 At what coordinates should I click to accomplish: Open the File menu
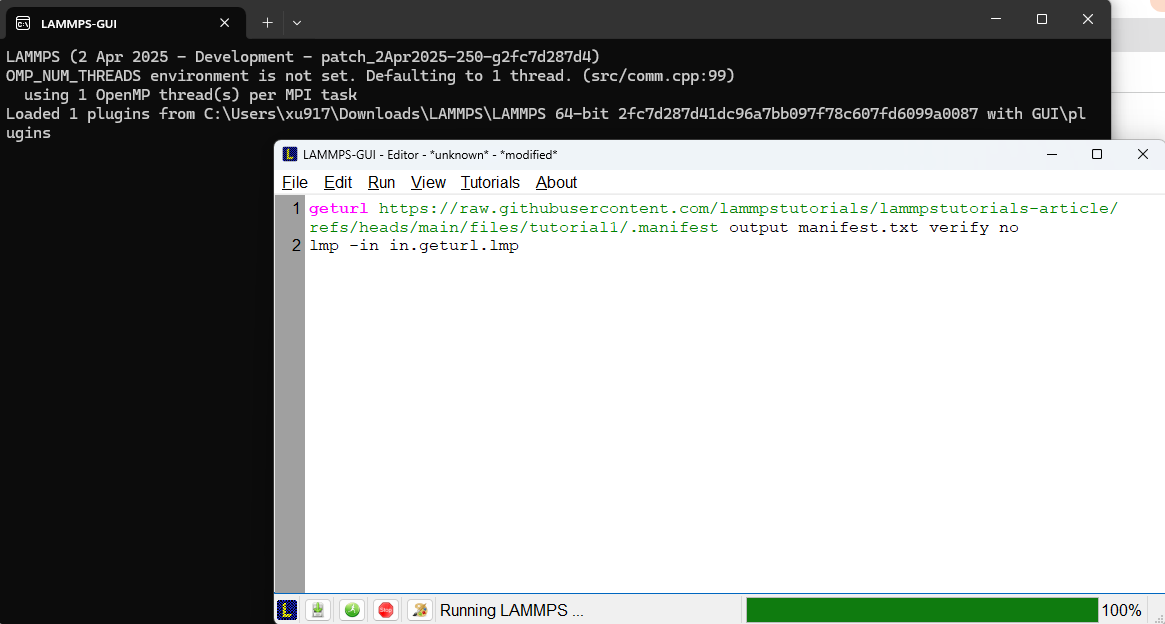click(295, 183)
